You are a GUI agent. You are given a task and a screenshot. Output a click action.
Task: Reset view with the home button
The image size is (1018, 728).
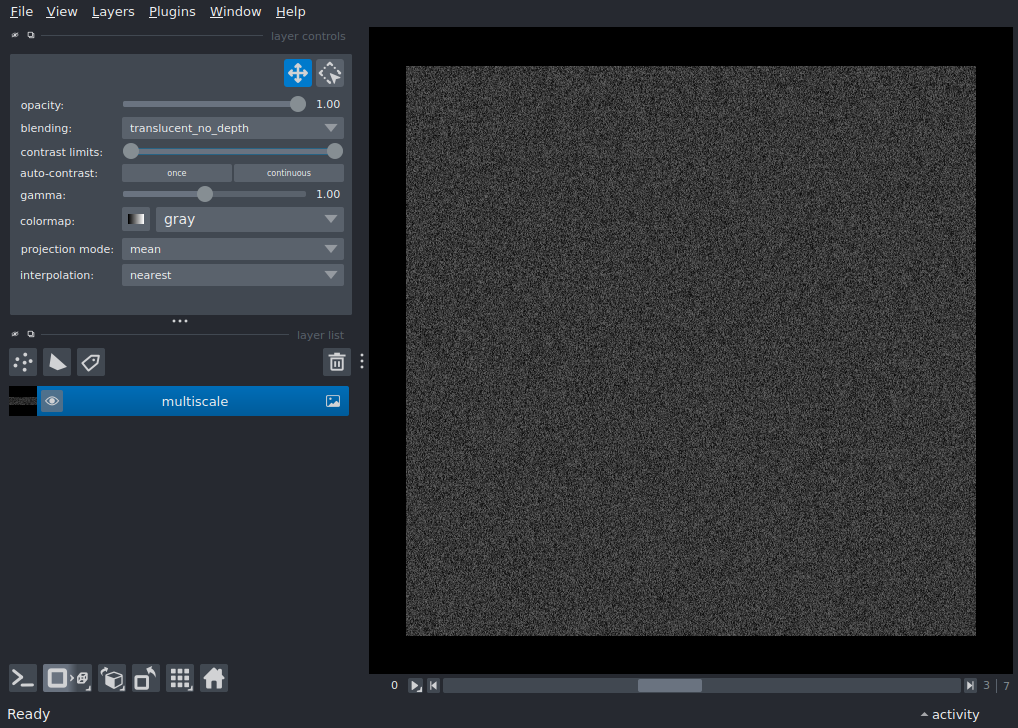point(214,678)
